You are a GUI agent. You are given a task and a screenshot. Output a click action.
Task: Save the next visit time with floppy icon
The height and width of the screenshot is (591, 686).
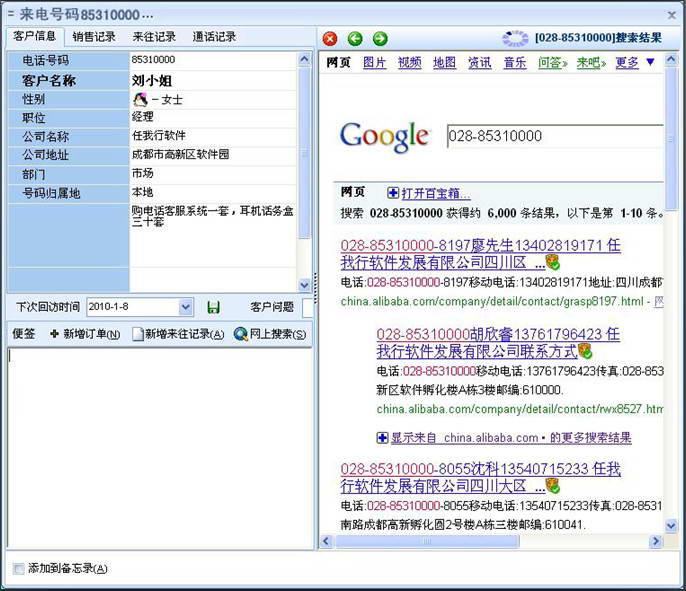(214, 307)
